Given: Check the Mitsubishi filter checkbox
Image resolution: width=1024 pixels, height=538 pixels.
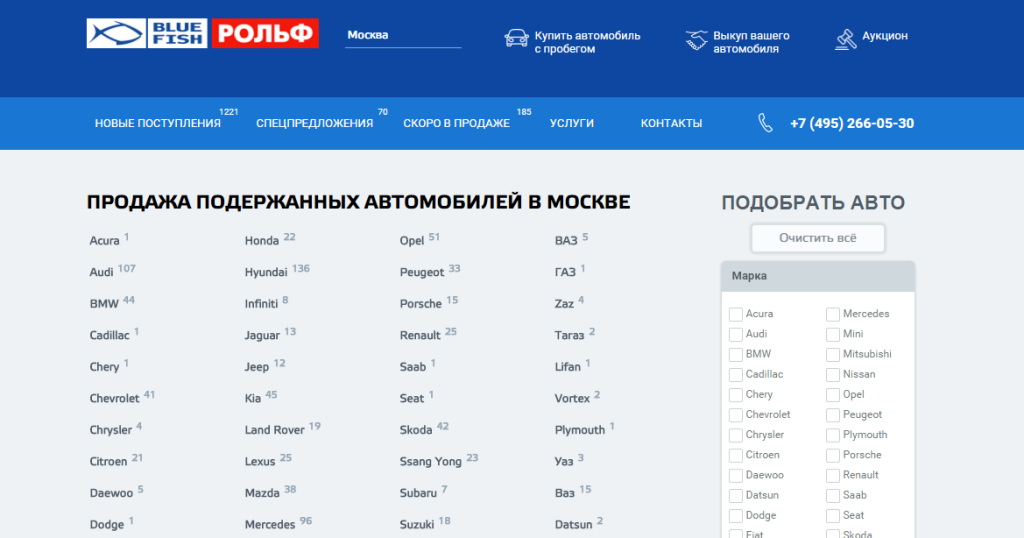Looking at the screenshot, I should (833, 355).
